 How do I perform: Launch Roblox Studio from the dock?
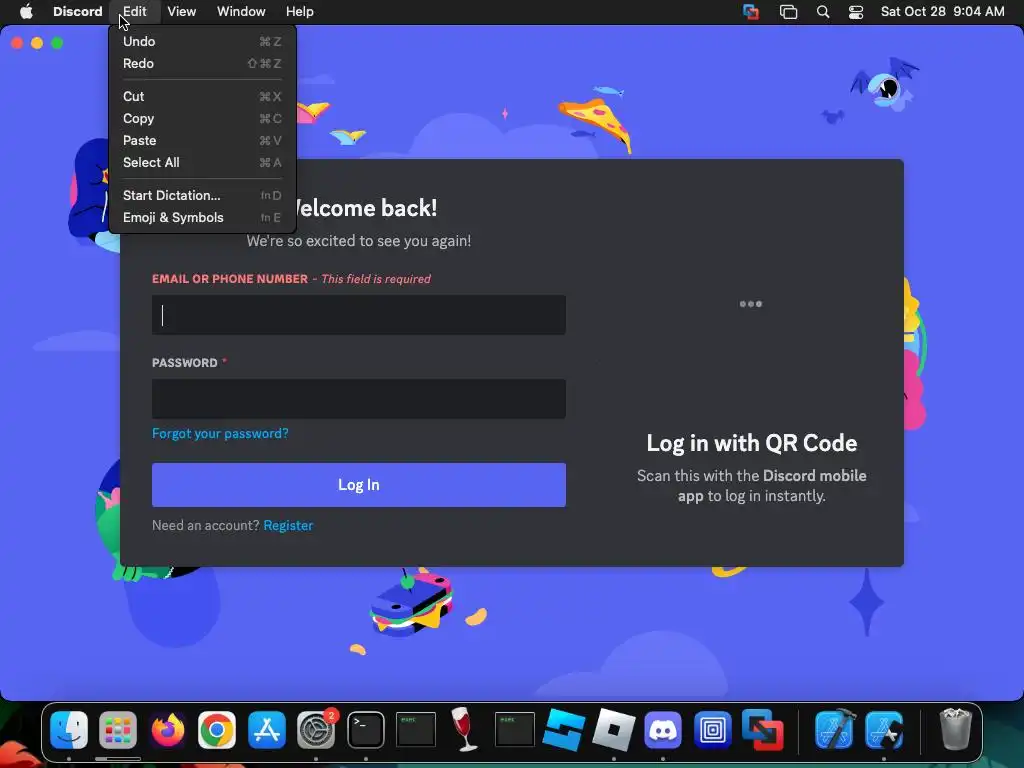[x=564, y=729]
